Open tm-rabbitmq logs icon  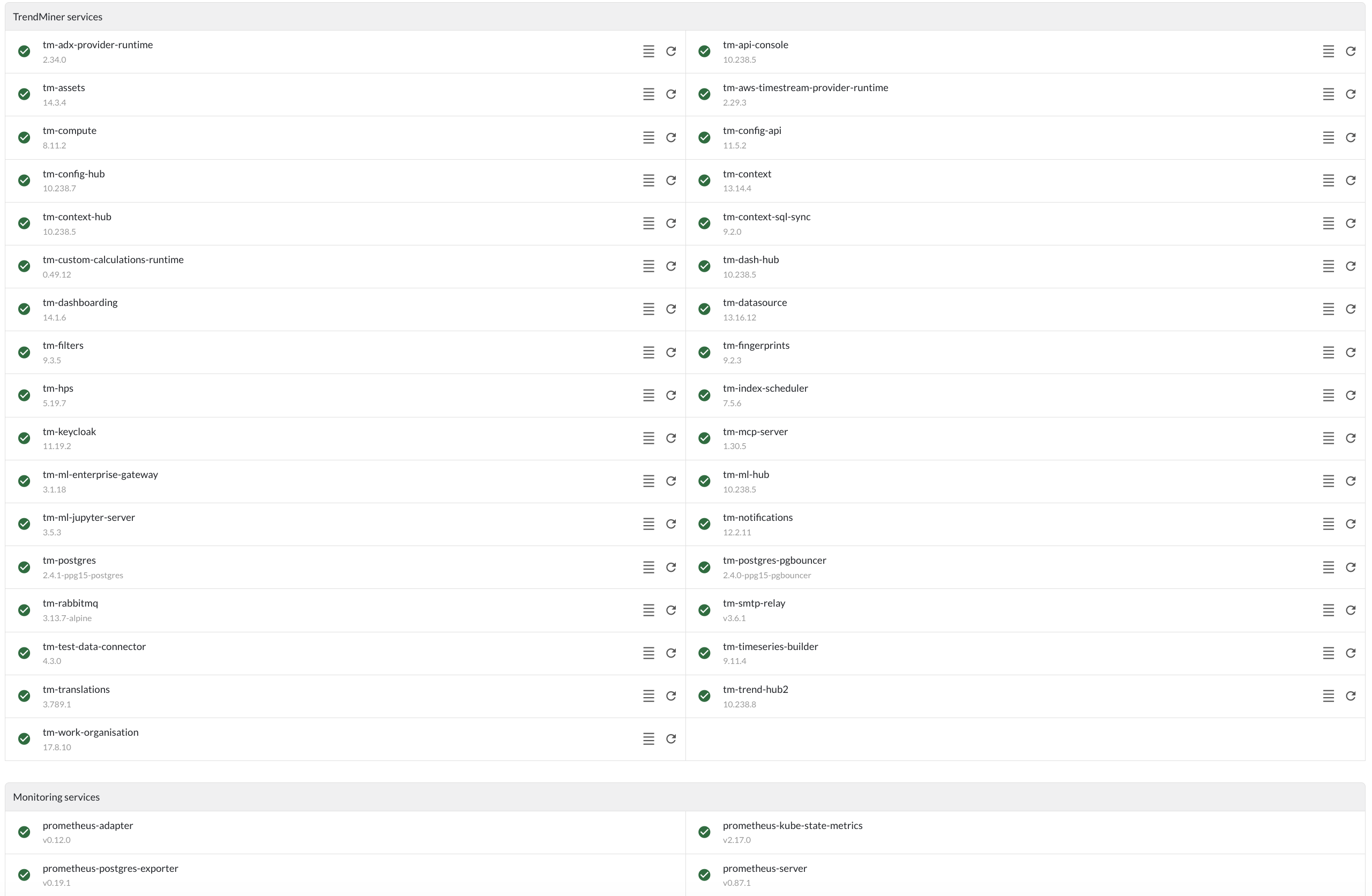pyautogui.click(x=648, y=610)
